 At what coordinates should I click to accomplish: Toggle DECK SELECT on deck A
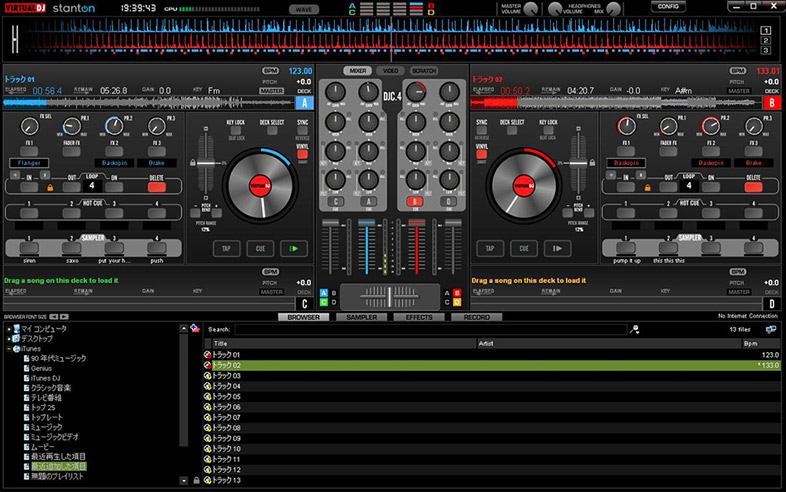tap(272, 130)
